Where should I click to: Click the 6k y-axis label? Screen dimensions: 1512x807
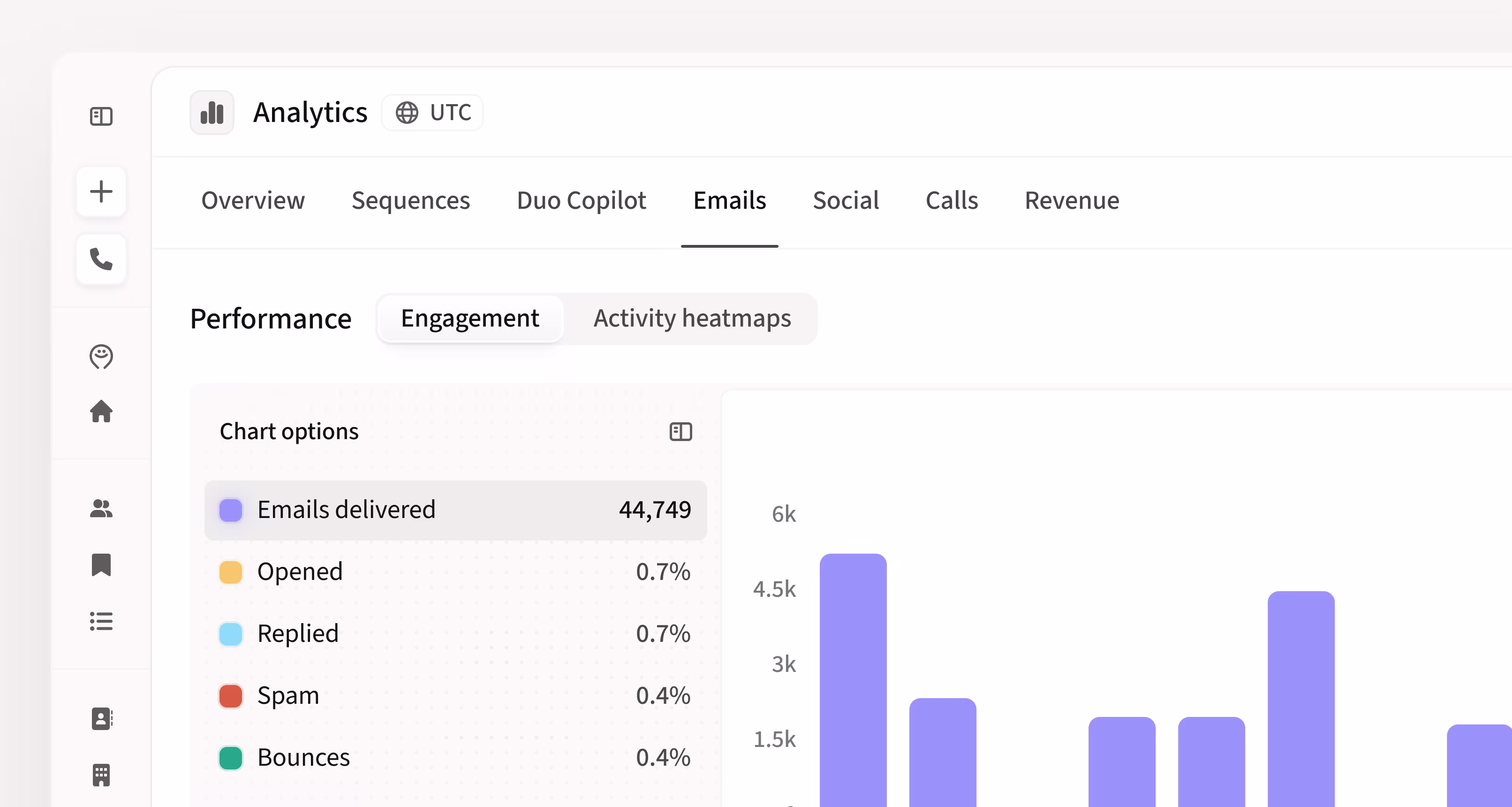pyautogui.click(x=784, y=515)
